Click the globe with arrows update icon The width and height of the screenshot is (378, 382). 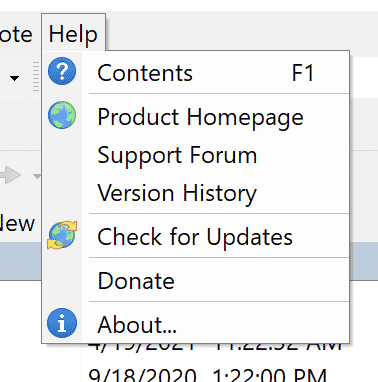(62, 235)
